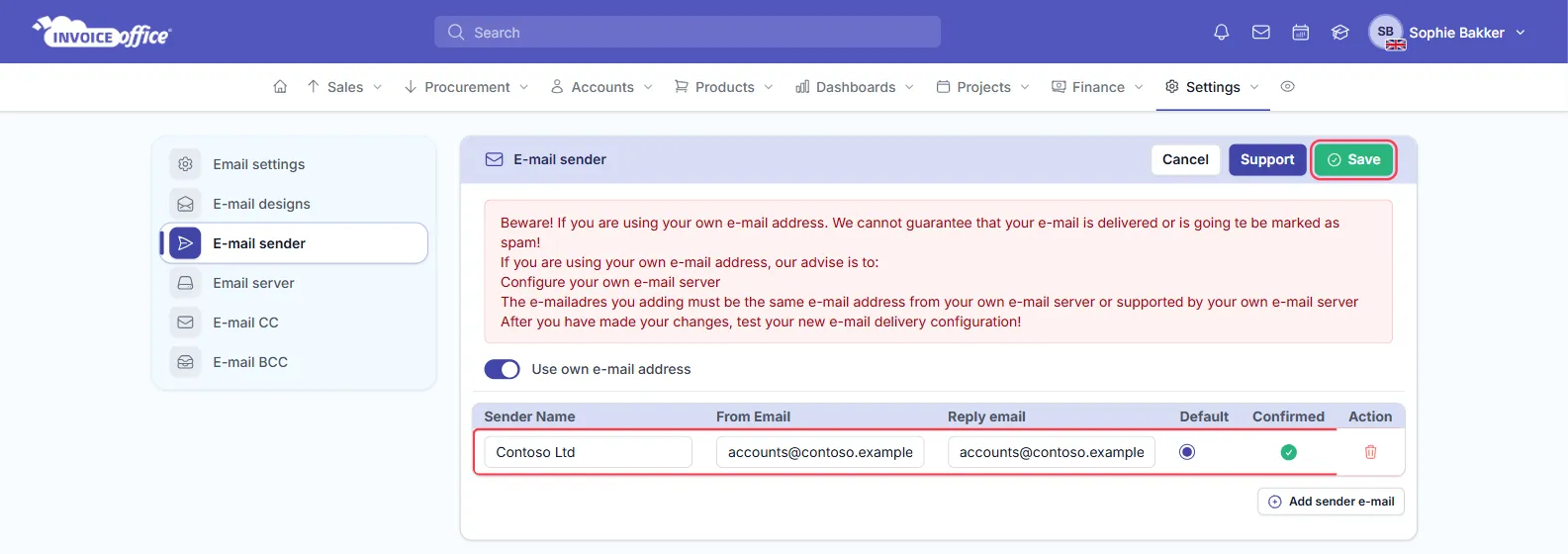1568x554 pixels.
Task: Delete the Contoso Ltd sender with trash icon
Action: click(x=1370, y=452)
